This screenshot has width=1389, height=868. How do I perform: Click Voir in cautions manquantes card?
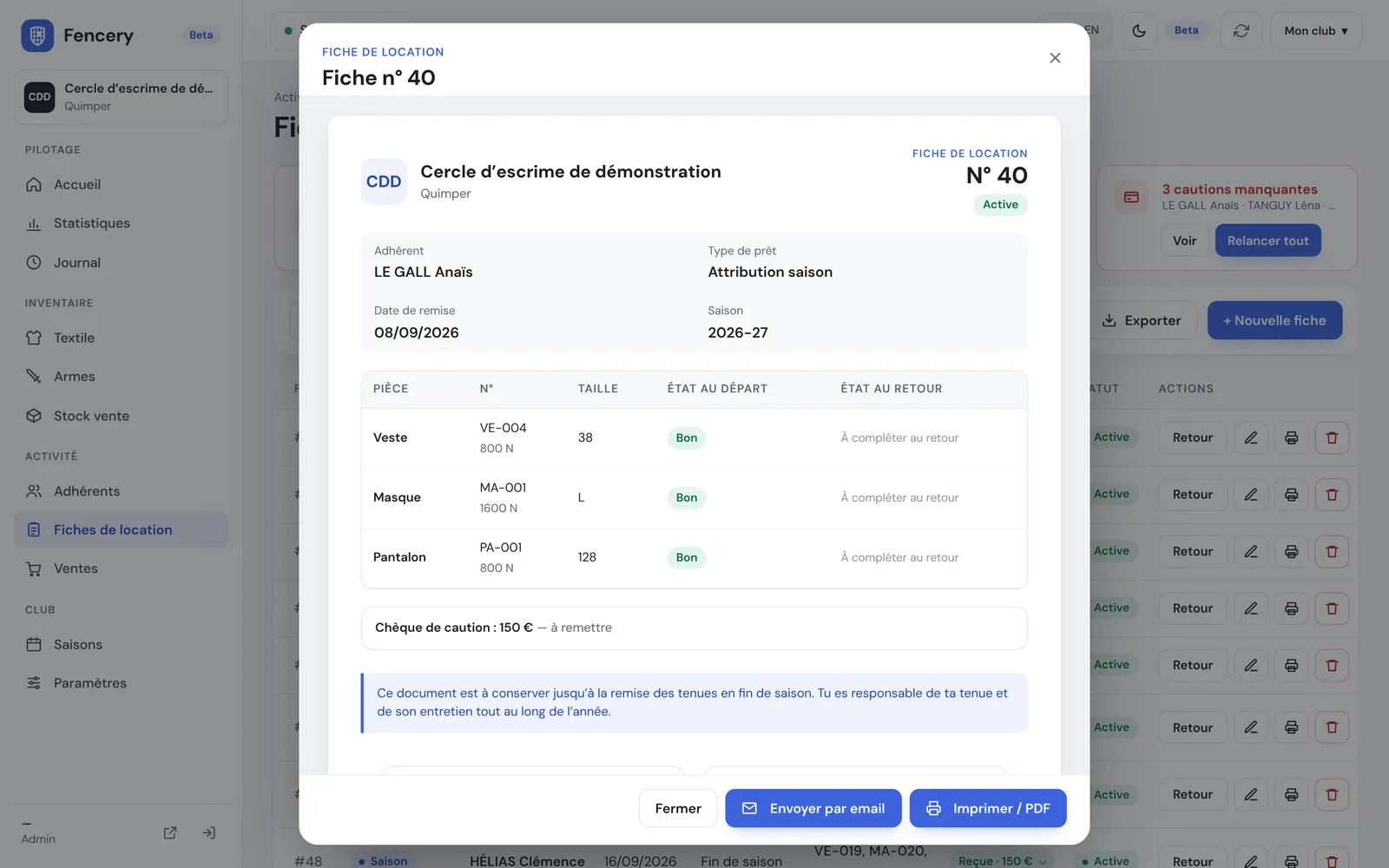pos(1184,240)
